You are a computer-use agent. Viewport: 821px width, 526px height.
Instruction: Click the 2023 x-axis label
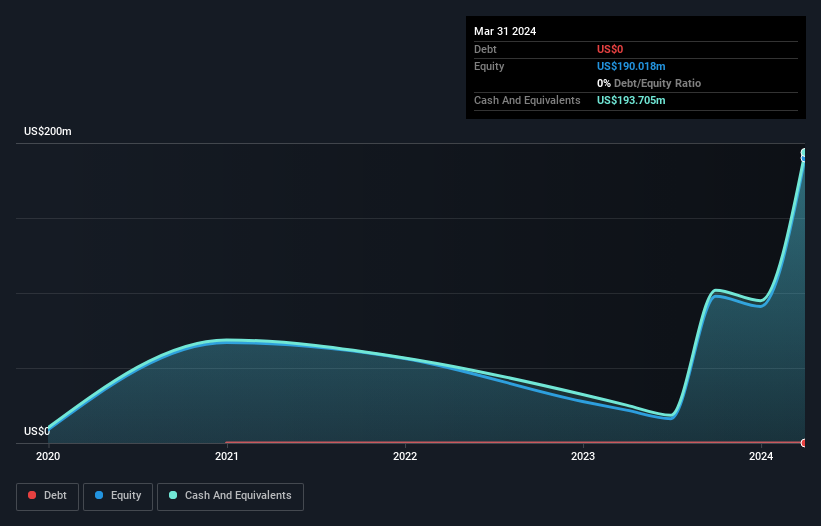(x=583, y=456)
